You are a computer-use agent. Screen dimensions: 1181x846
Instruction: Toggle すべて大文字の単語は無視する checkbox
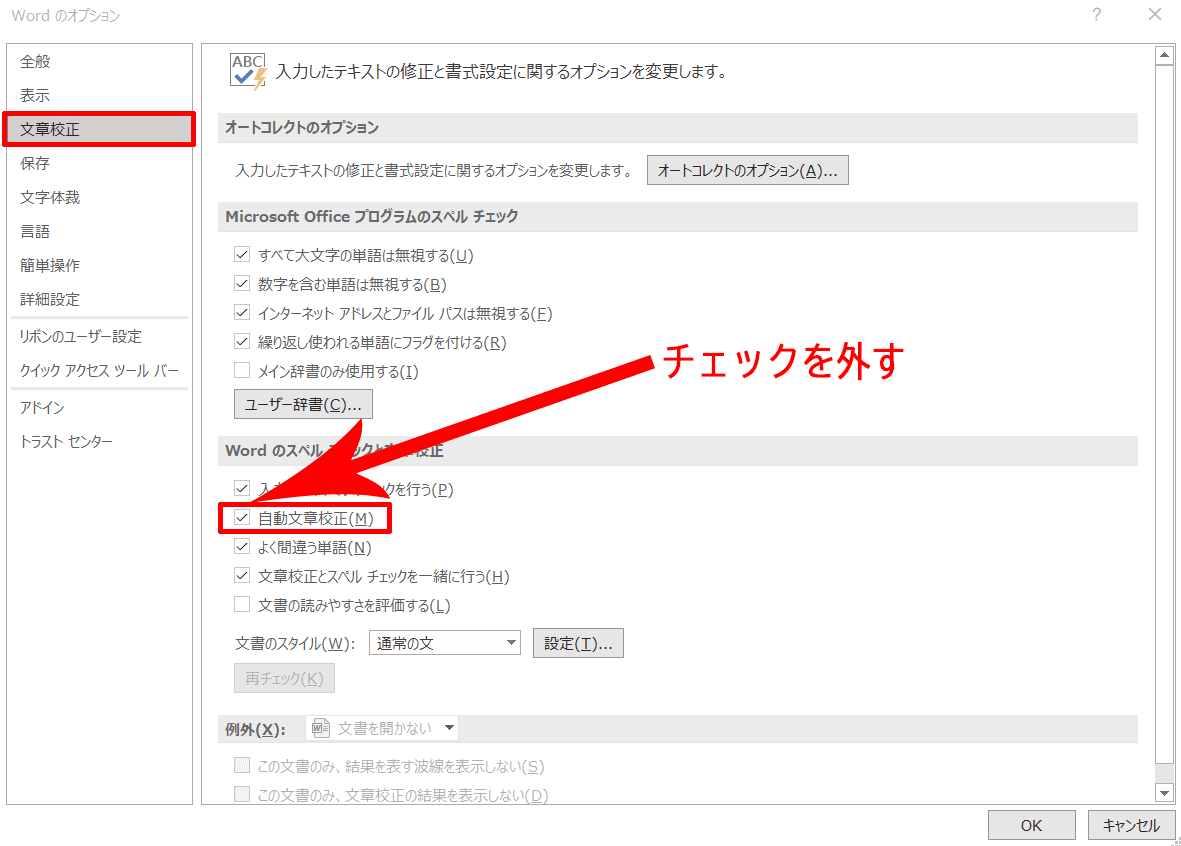tap(242, 256)
